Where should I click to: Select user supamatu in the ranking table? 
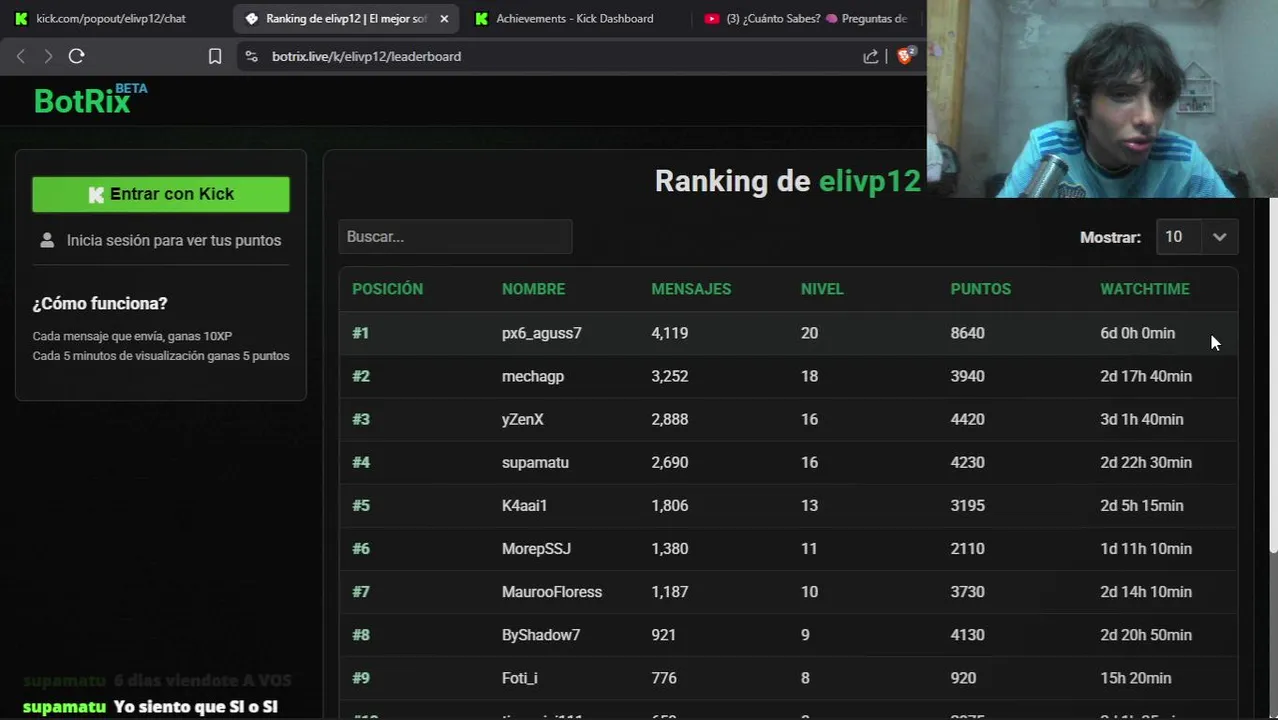[535, 462]
